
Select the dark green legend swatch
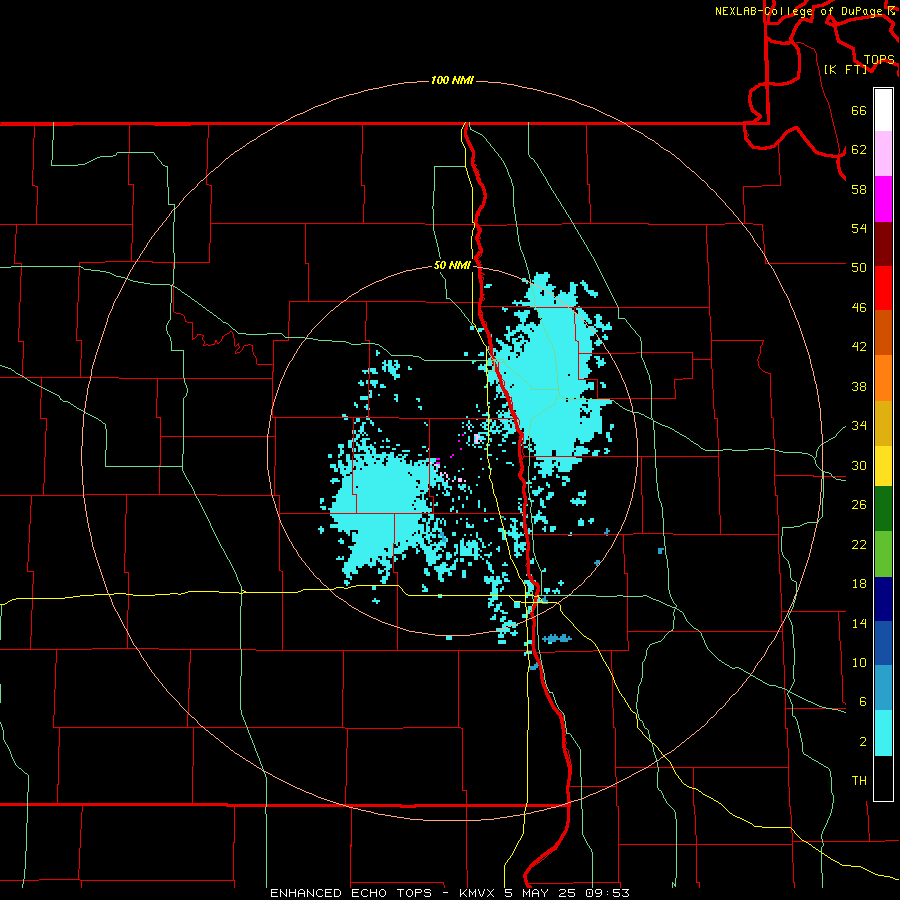tap(883, 509)
